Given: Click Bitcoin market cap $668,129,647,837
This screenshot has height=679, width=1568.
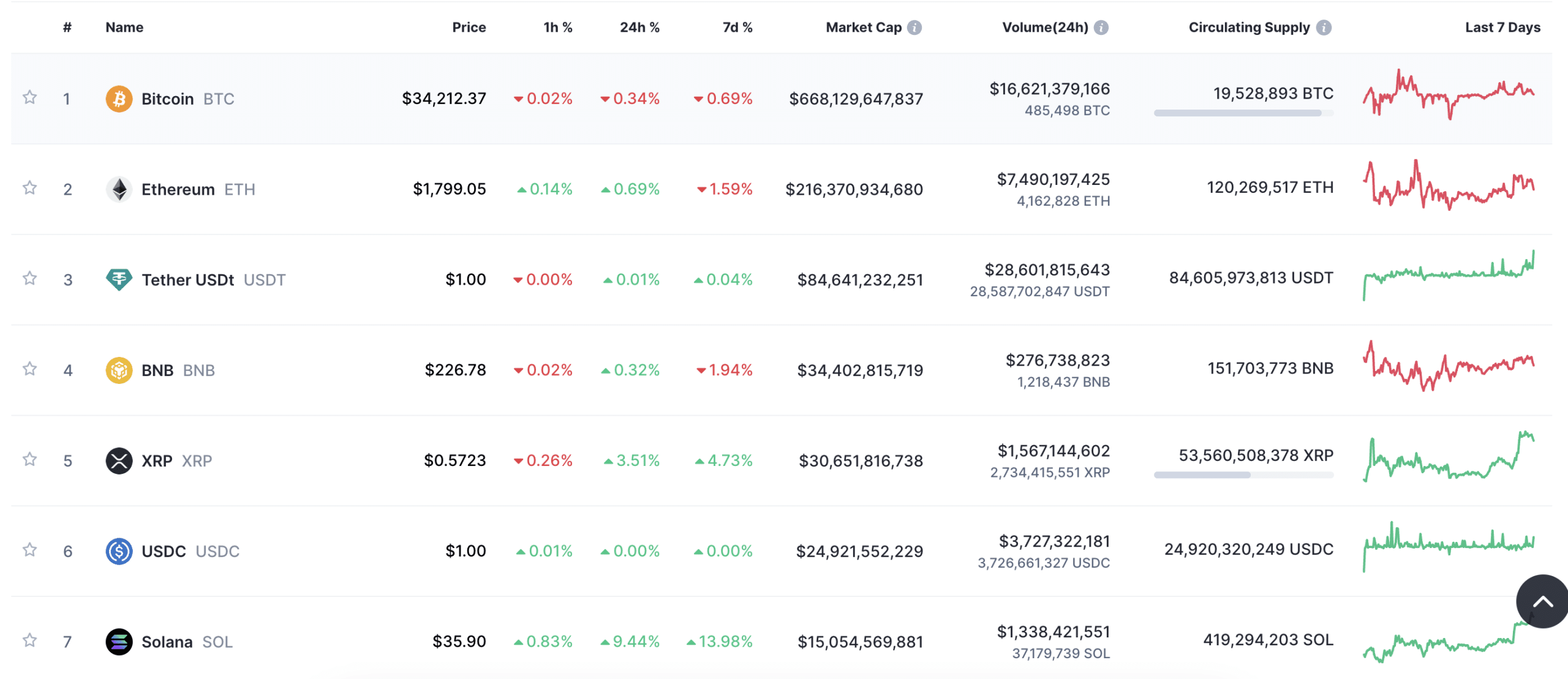Looking at the screenshot, I should (x=856, y=99).
